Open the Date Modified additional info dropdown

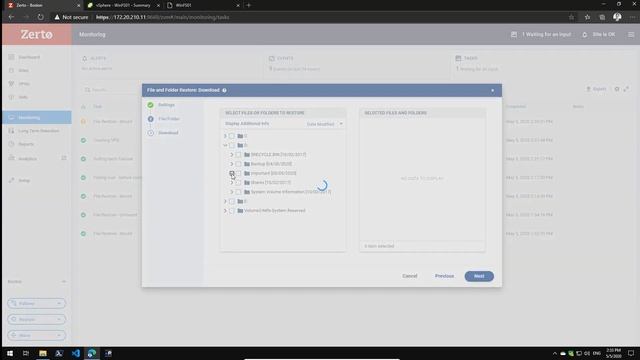click(x=324, y=124)
